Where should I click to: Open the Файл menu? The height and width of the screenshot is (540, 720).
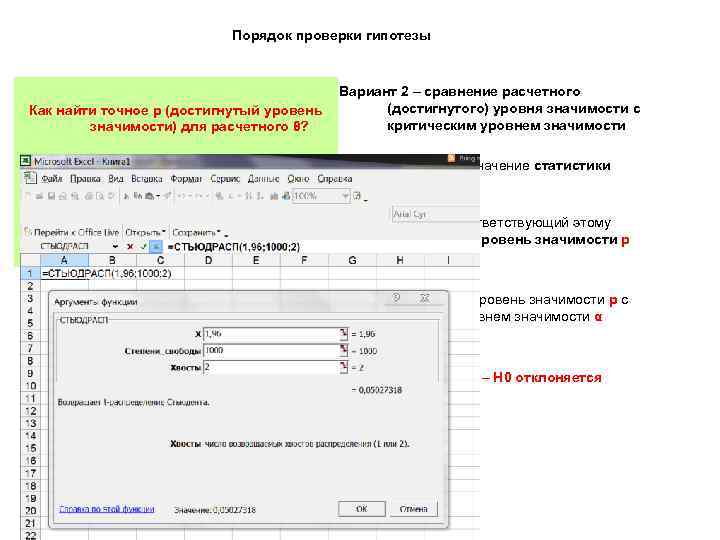pos(51,179)
